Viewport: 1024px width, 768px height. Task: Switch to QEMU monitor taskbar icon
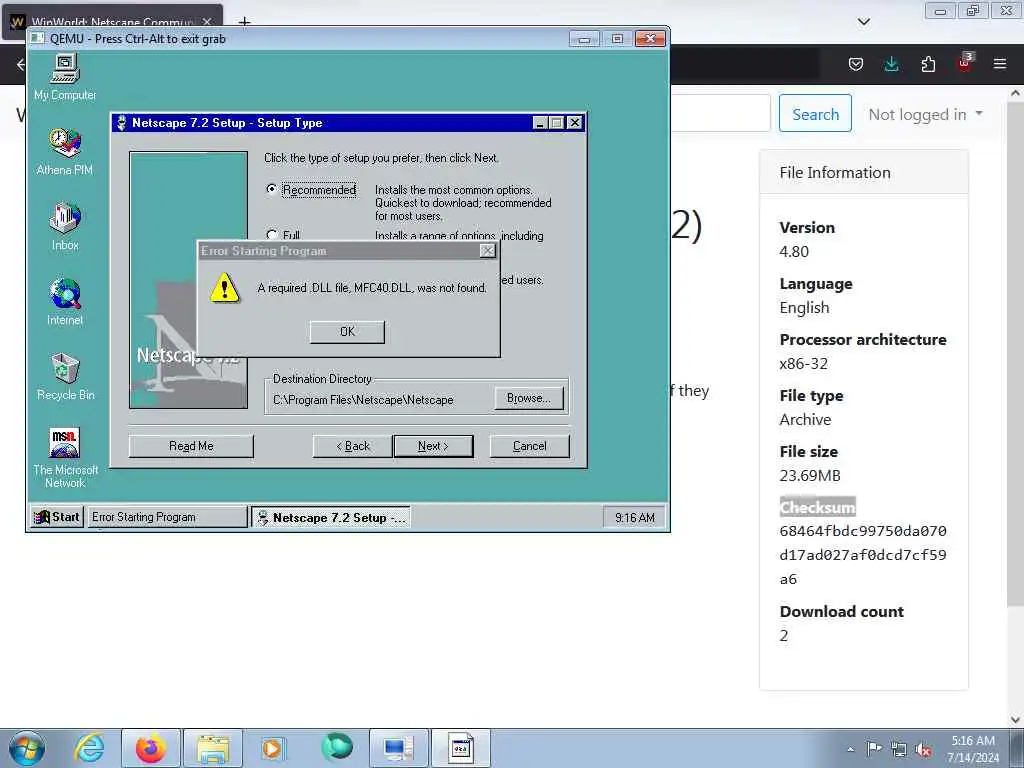(399, 748)
